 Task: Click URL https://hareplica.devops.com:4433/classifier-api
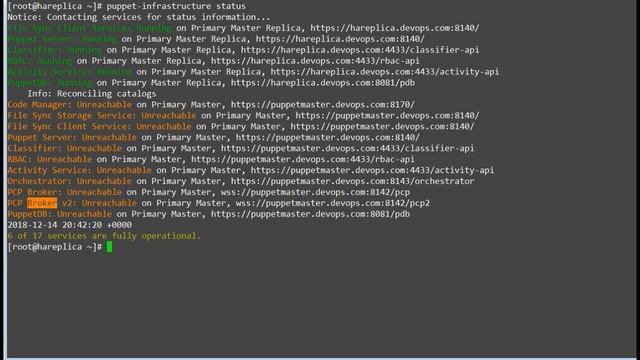point(360,50)
